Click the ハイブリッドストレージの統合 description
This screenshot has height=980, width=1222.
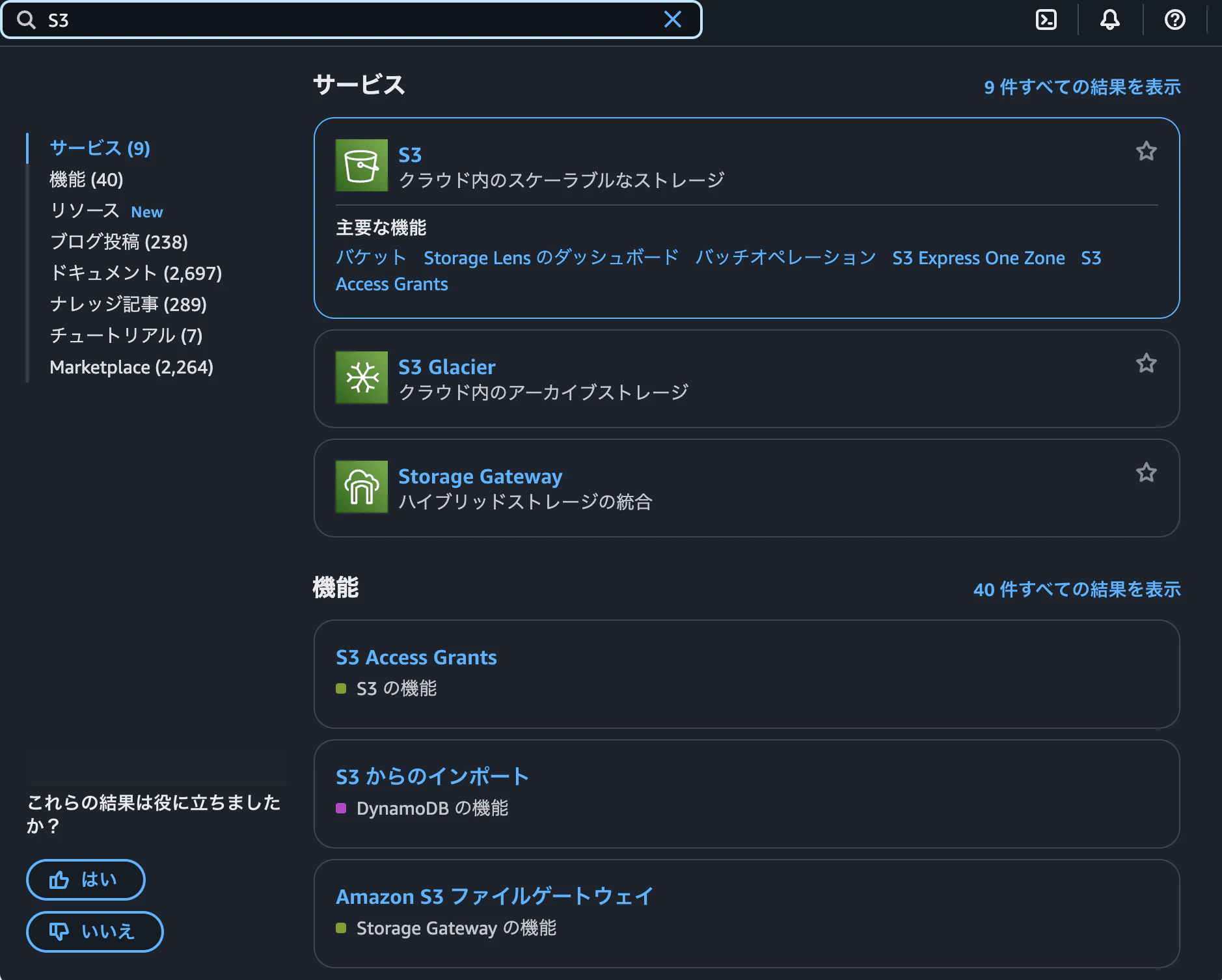pos(525,502)
